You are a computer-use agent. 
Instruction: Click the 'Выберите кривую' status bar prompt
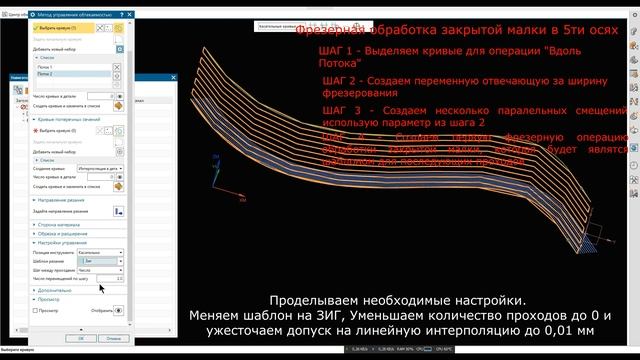[x=17, y=350]
